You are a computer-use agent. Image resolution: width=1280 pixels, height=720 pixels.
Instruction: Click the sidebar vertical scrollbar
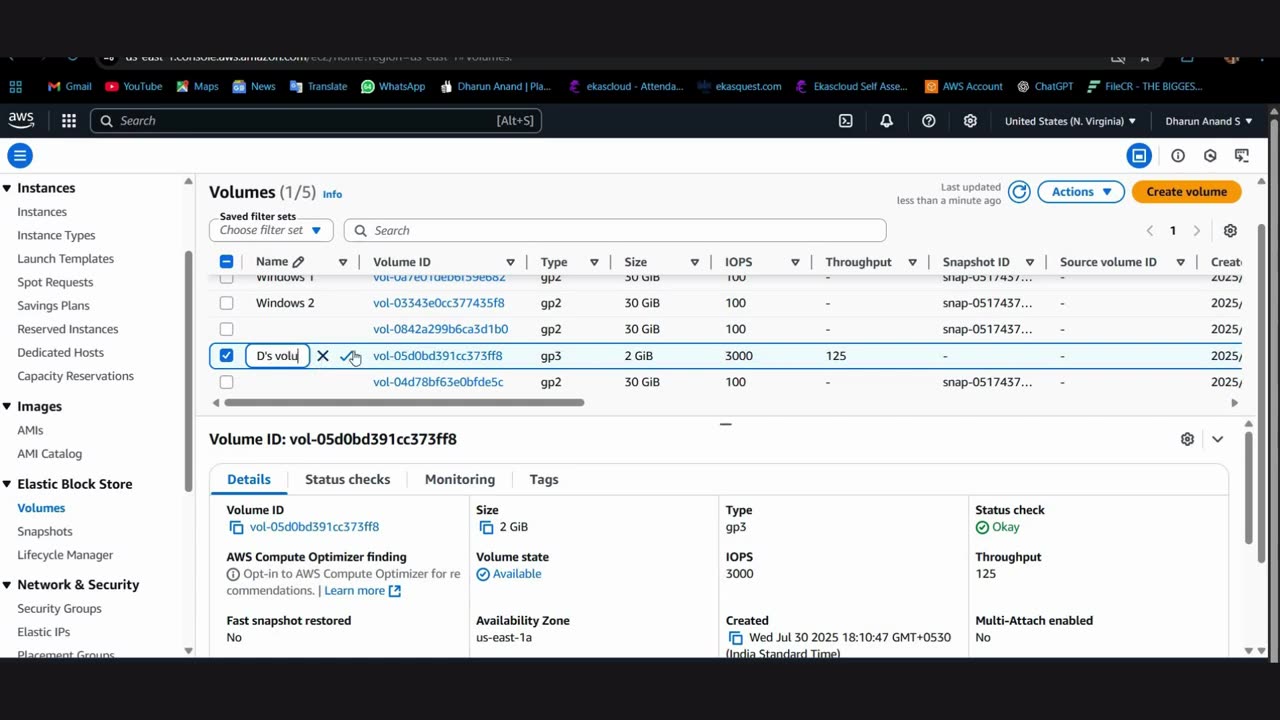188,370
